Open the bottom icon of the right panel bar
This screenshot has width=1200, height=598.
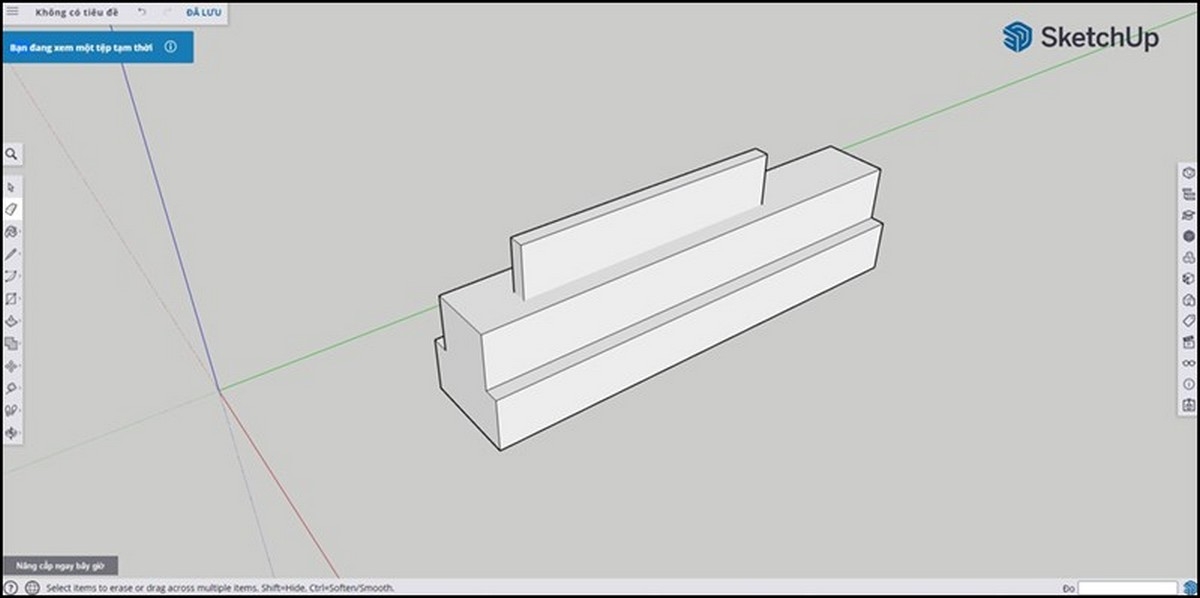(x=1188, y=405)
